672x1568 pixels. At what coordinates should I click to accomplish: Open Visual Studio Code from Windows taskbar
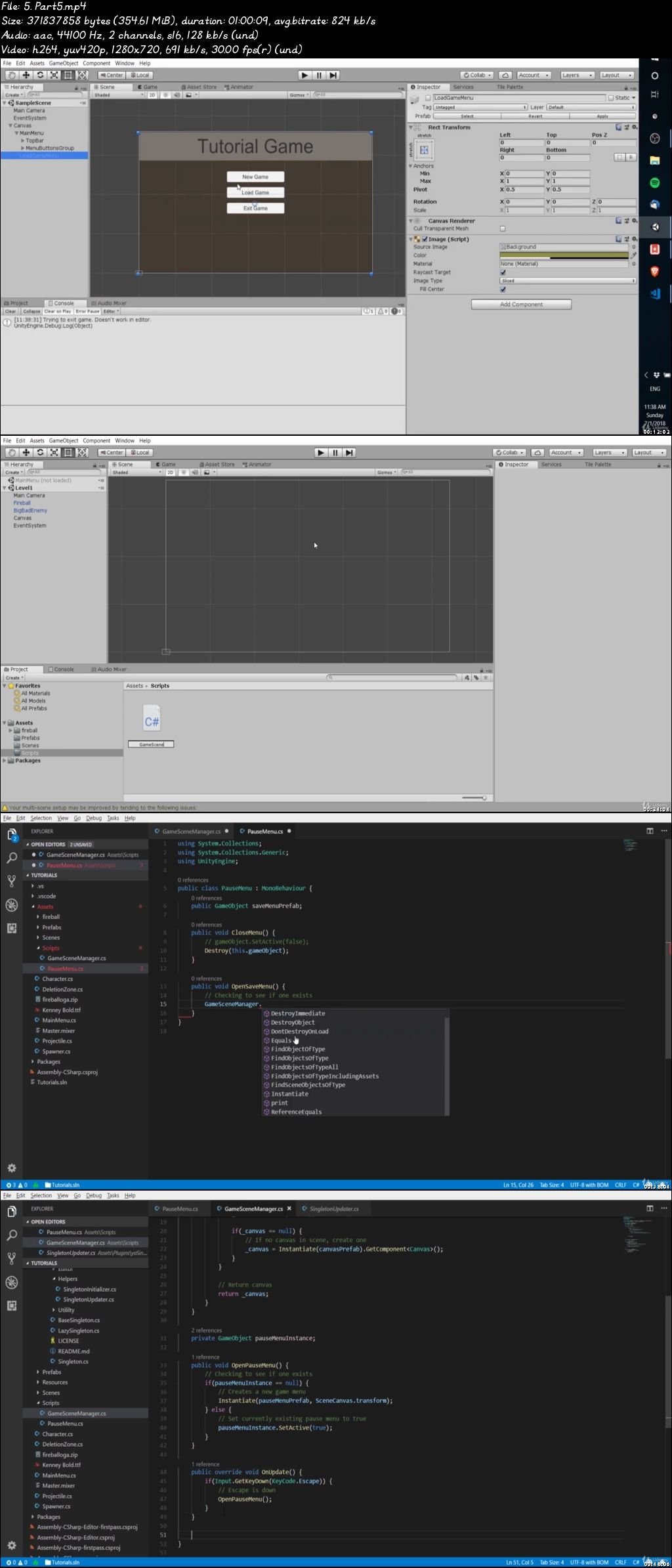[x=655, y=293]
